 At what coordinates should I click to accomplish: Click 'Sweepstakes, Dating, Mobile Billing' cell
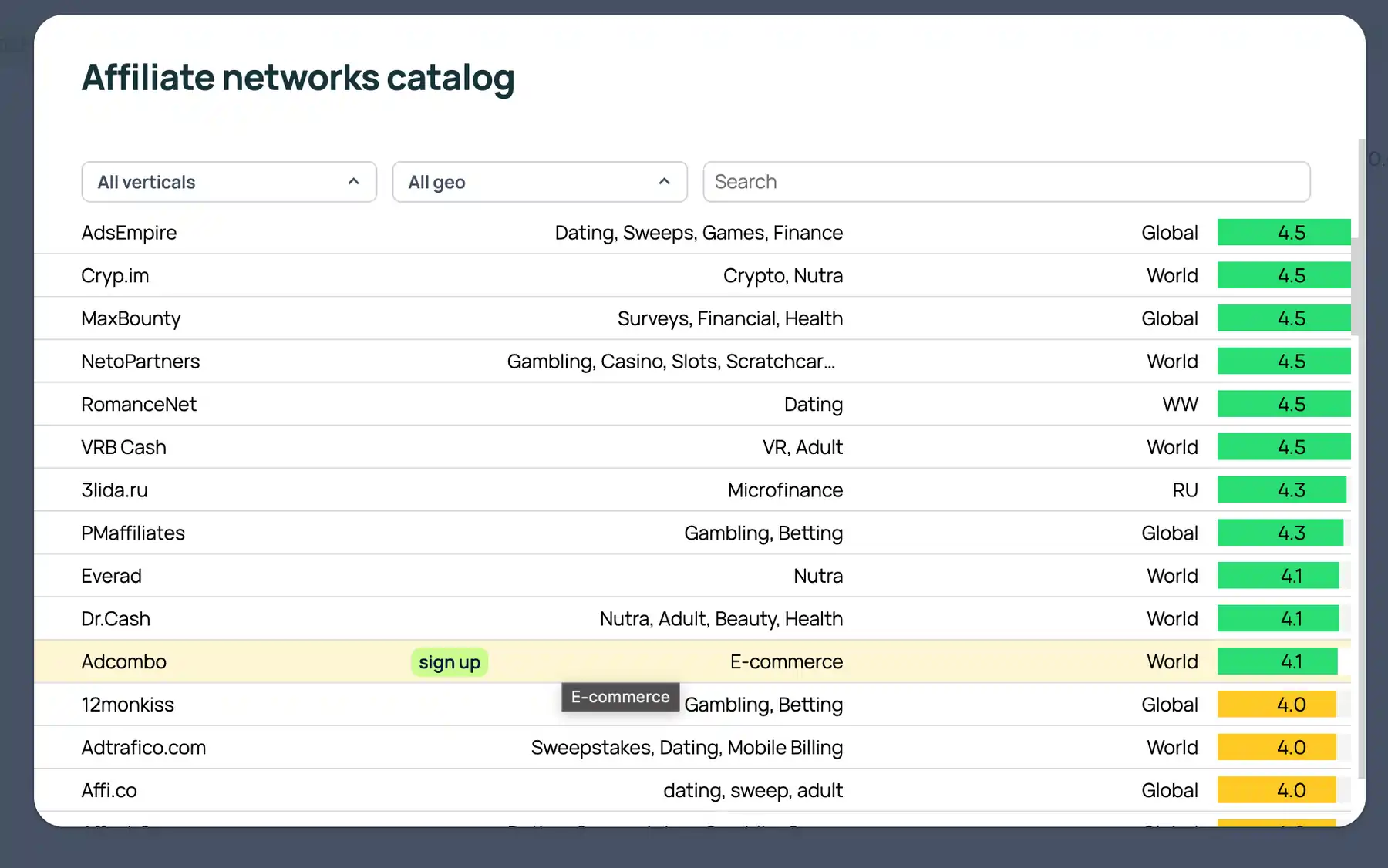tap(687, 748)
